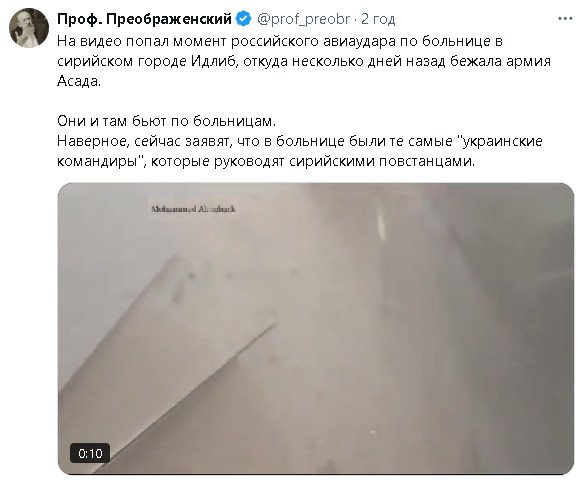The image size is (583, 487).
Task: Open the three-dot more options menu
Action: click(565, 19)
